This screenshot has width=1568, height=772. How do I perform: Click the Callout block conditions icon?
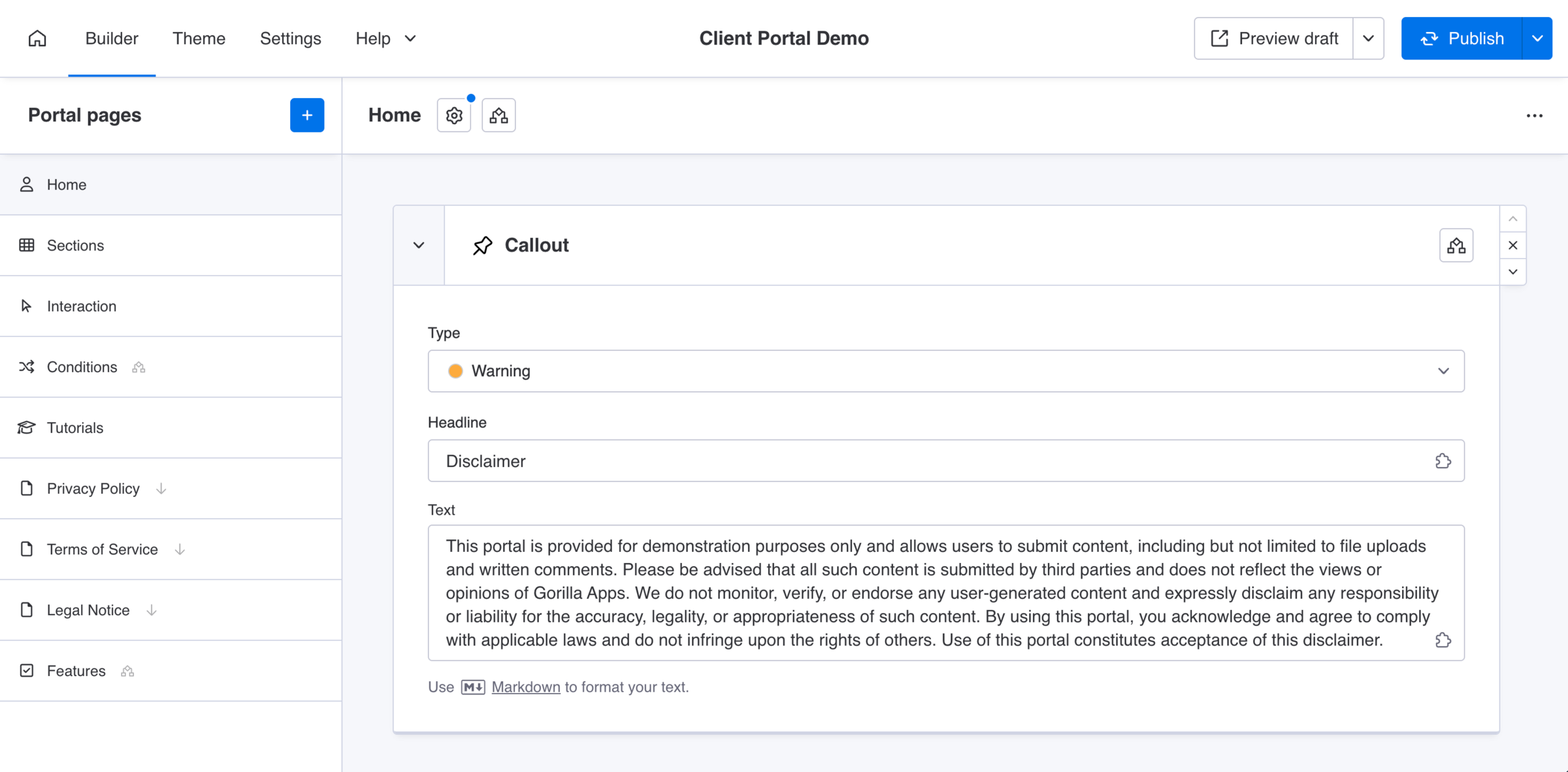coord(1456,246)
